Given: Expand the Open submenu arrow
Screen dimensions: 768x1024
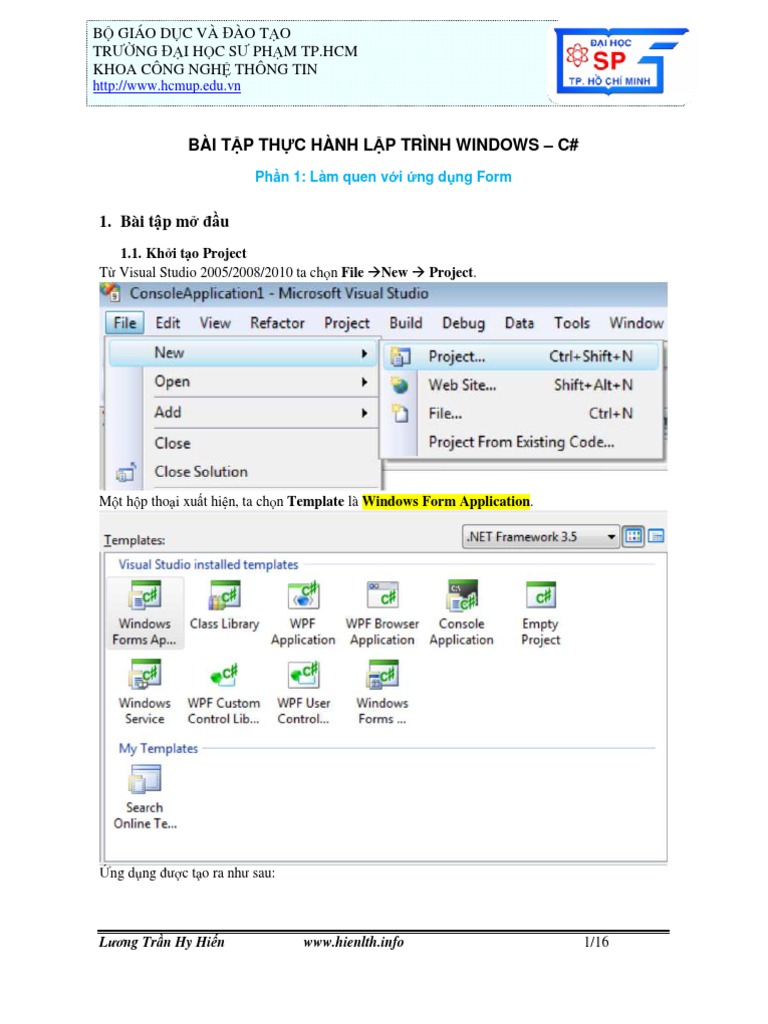Looking at the screenshot, I should pyautogui.click(x=364, y=382).
